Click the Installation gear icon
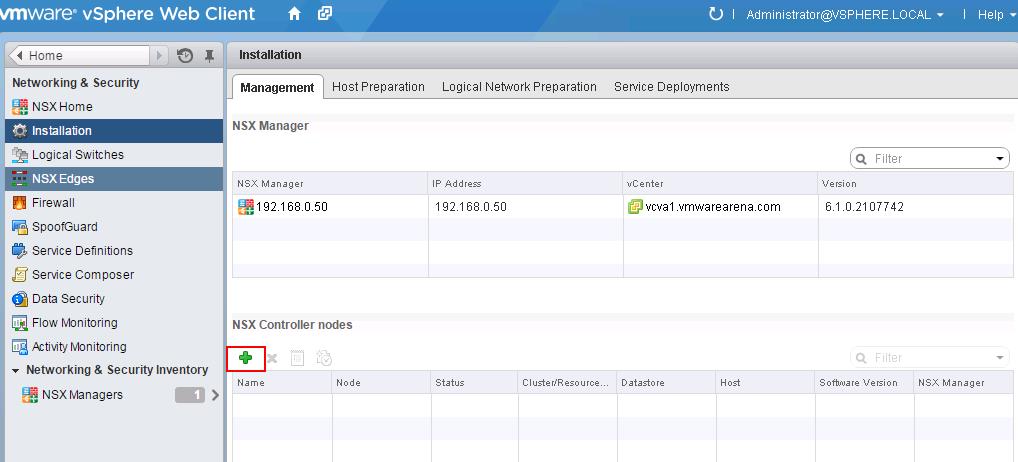The image size is (1018, 462). coord(20,131)
